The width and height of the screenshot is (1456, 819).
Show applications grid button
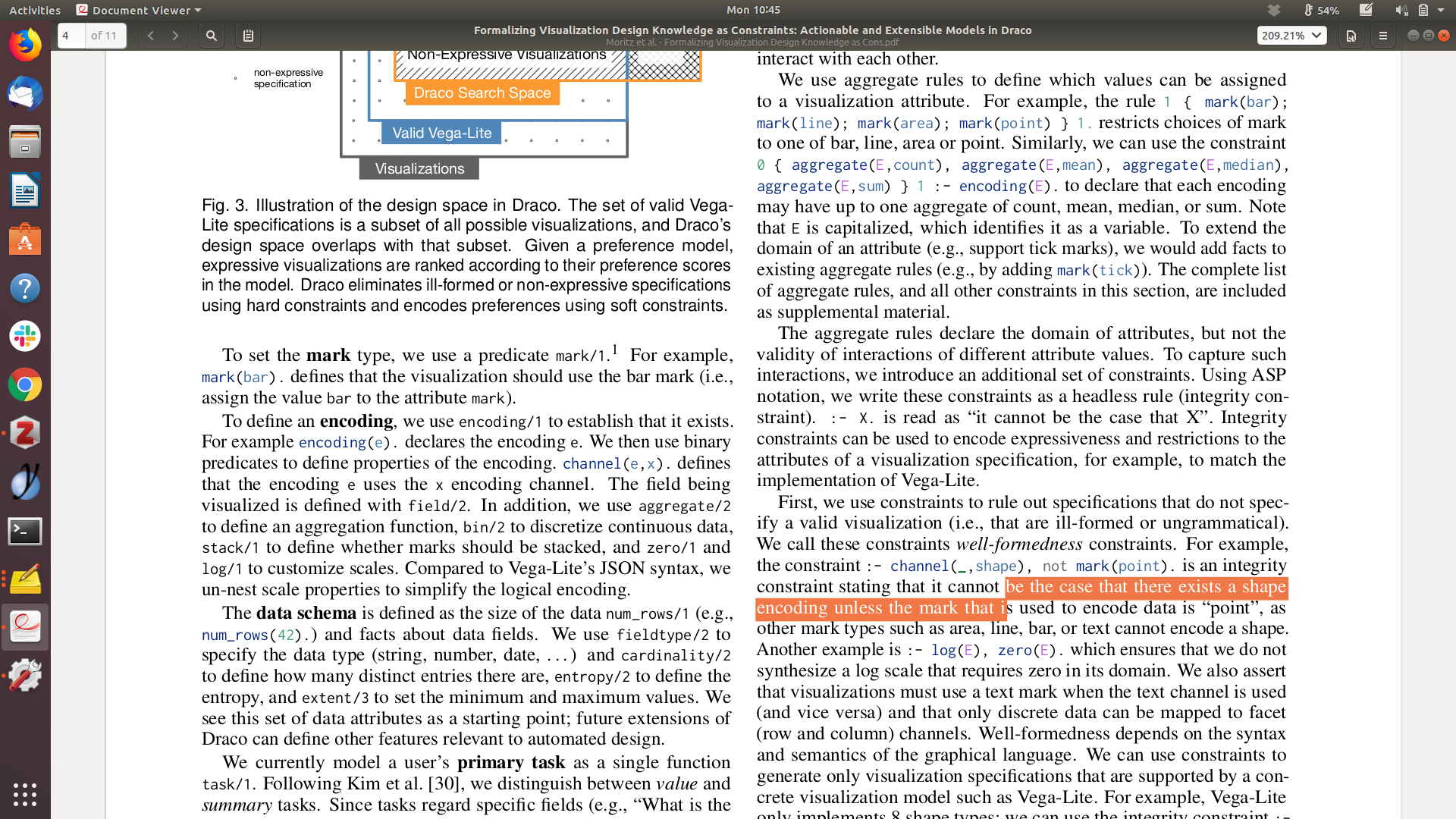tap(25, 794)
